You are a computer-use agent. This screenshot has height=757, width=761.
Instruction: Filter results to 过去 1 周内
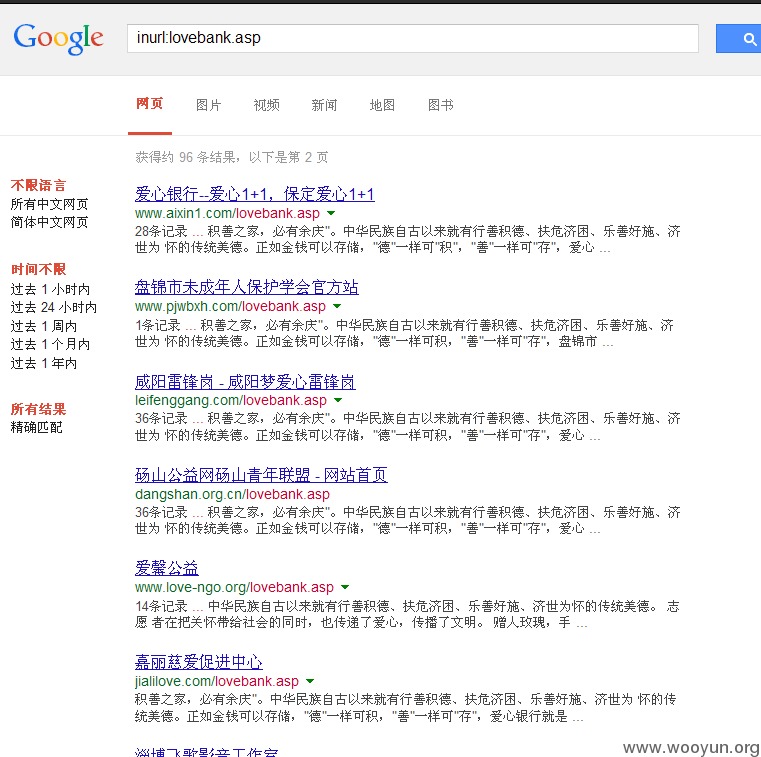[x=44, y=326]
